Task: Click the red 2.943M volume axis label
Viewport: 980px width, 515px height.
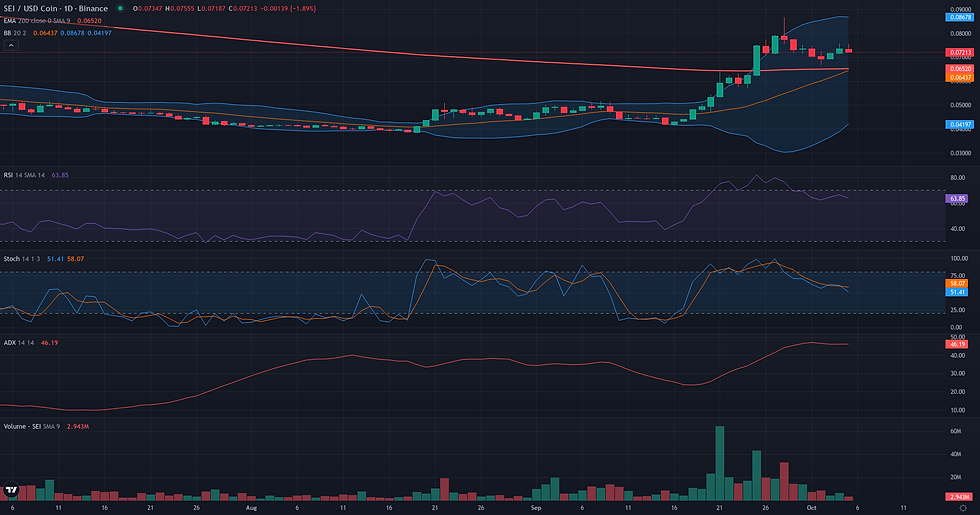Action: point(959,497)
